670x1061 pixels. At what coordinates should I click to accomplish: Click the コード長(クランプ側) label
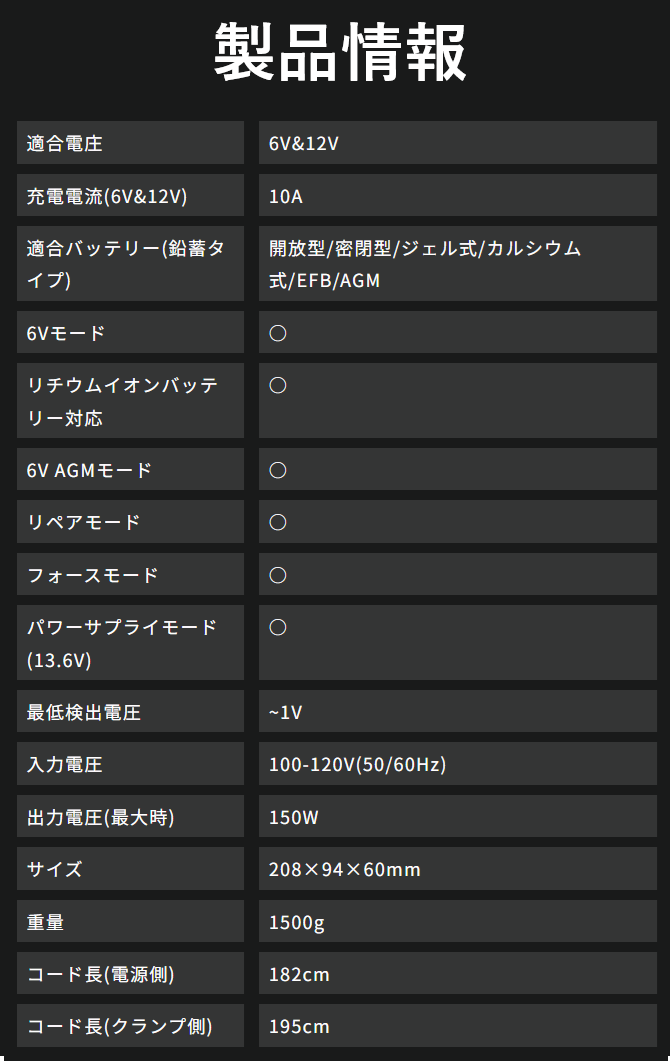(120, 1026)
